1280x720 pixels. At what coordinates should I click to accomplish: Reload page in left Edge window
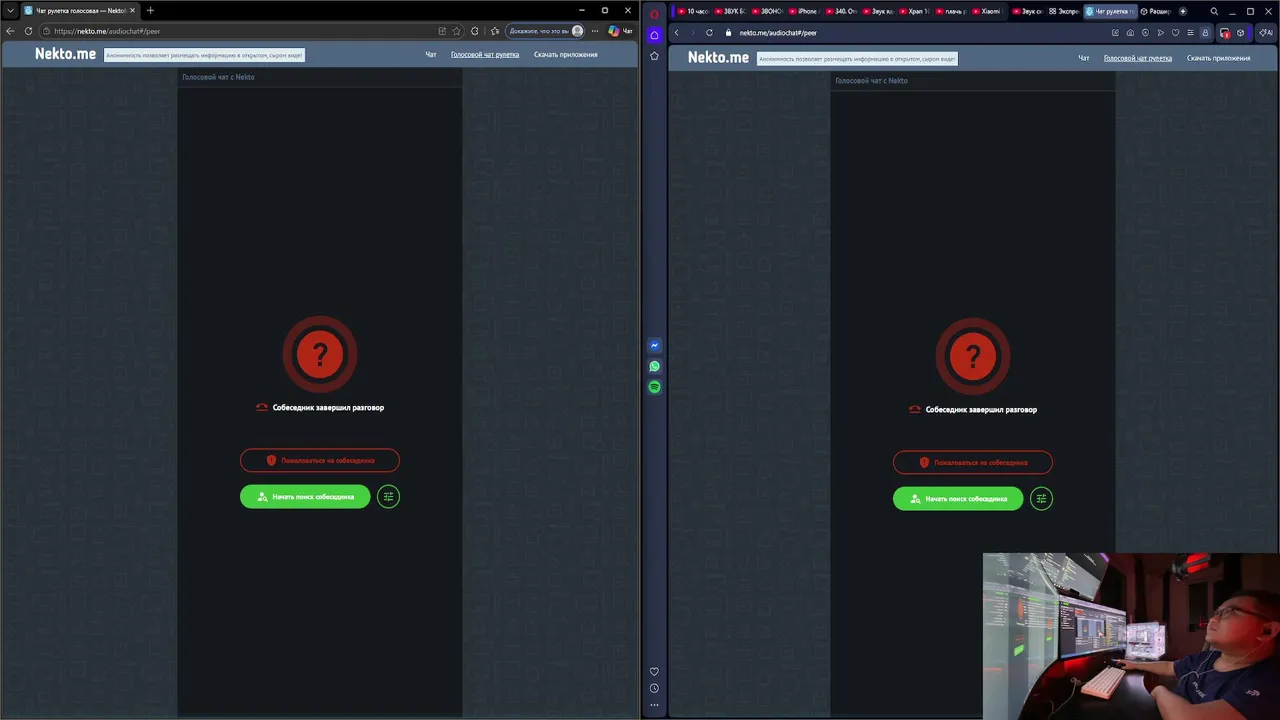[28, 31]
